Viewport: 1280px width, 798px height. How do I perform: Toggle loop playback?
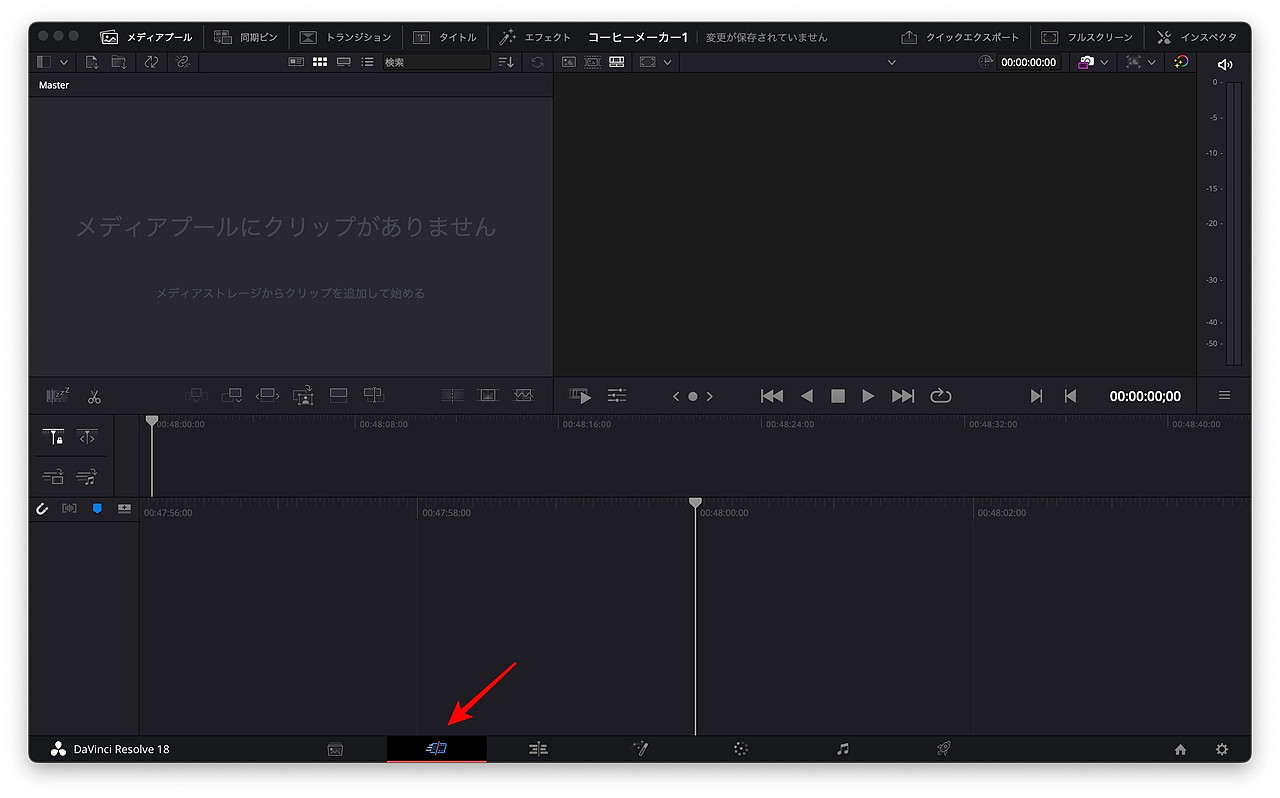[941, 396]
